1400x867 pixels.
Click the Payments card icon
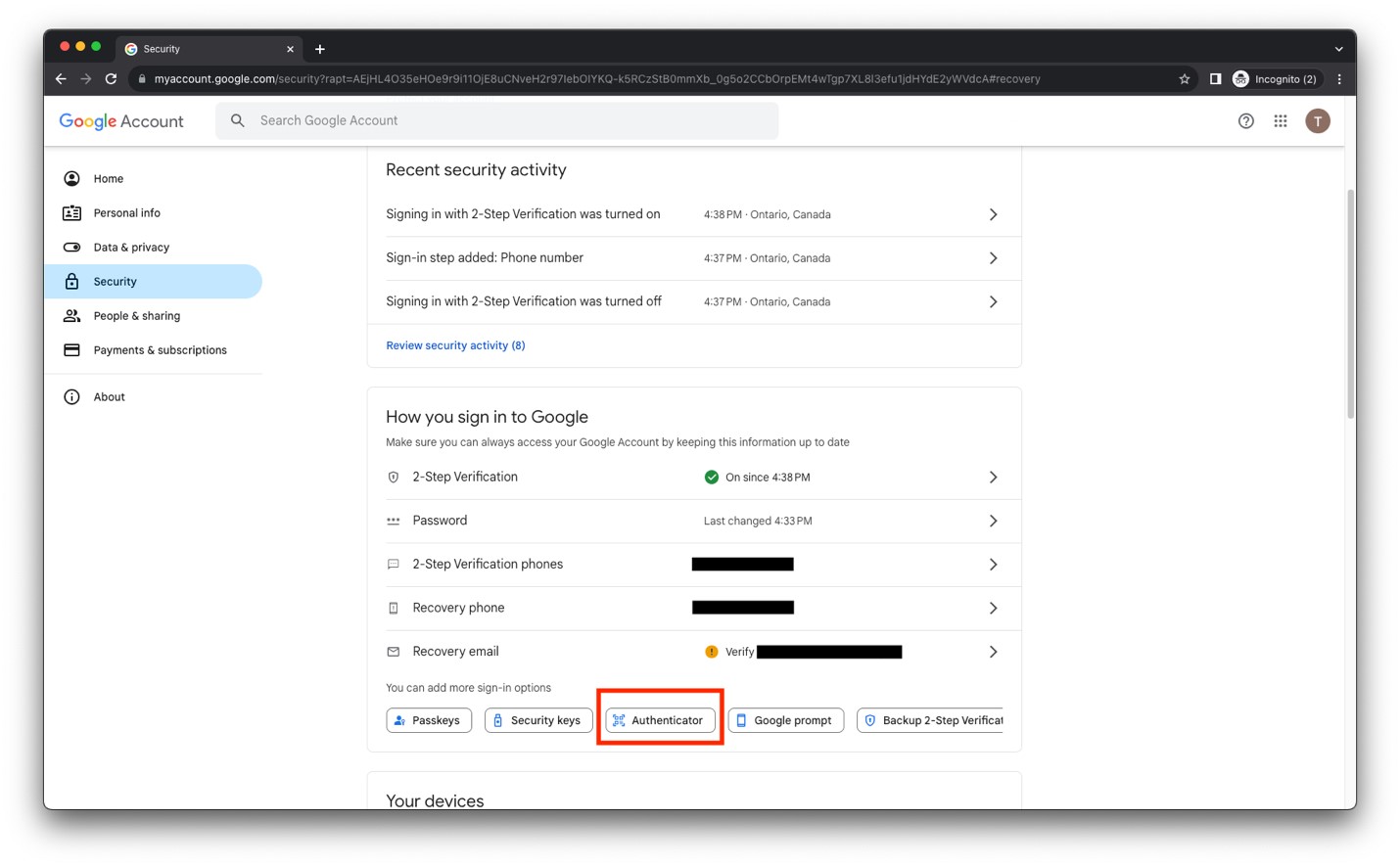point(71,350)
